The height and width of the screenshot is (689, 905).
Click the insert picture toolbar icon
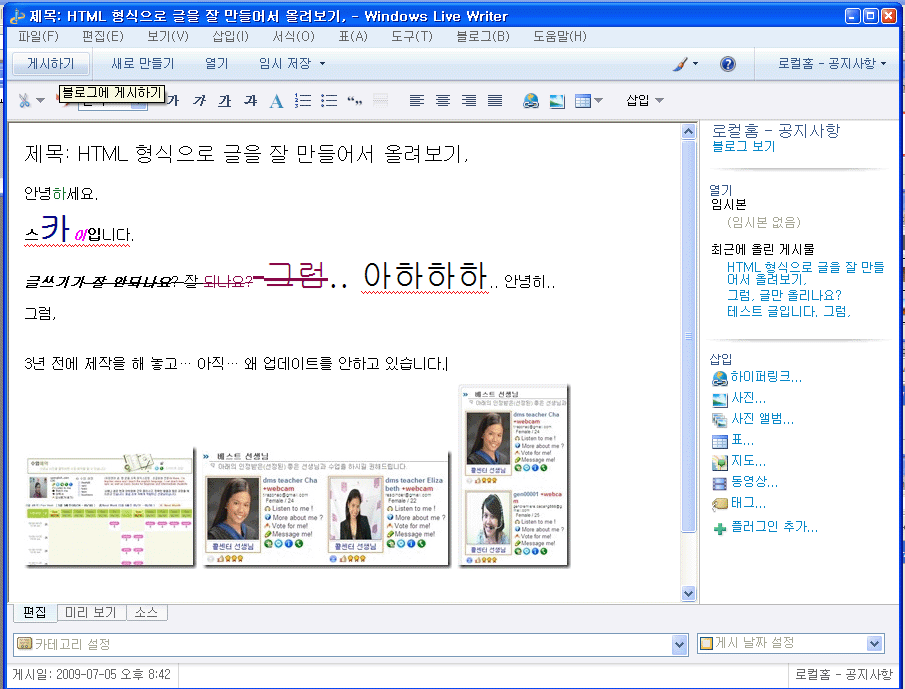pyautogui.click(x=557, y=100)
